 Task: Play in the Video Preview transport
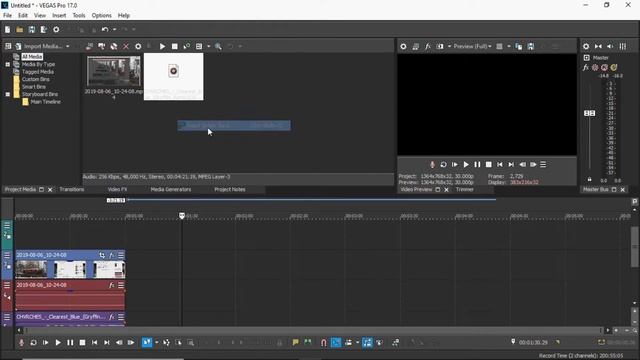coord(466,164)
